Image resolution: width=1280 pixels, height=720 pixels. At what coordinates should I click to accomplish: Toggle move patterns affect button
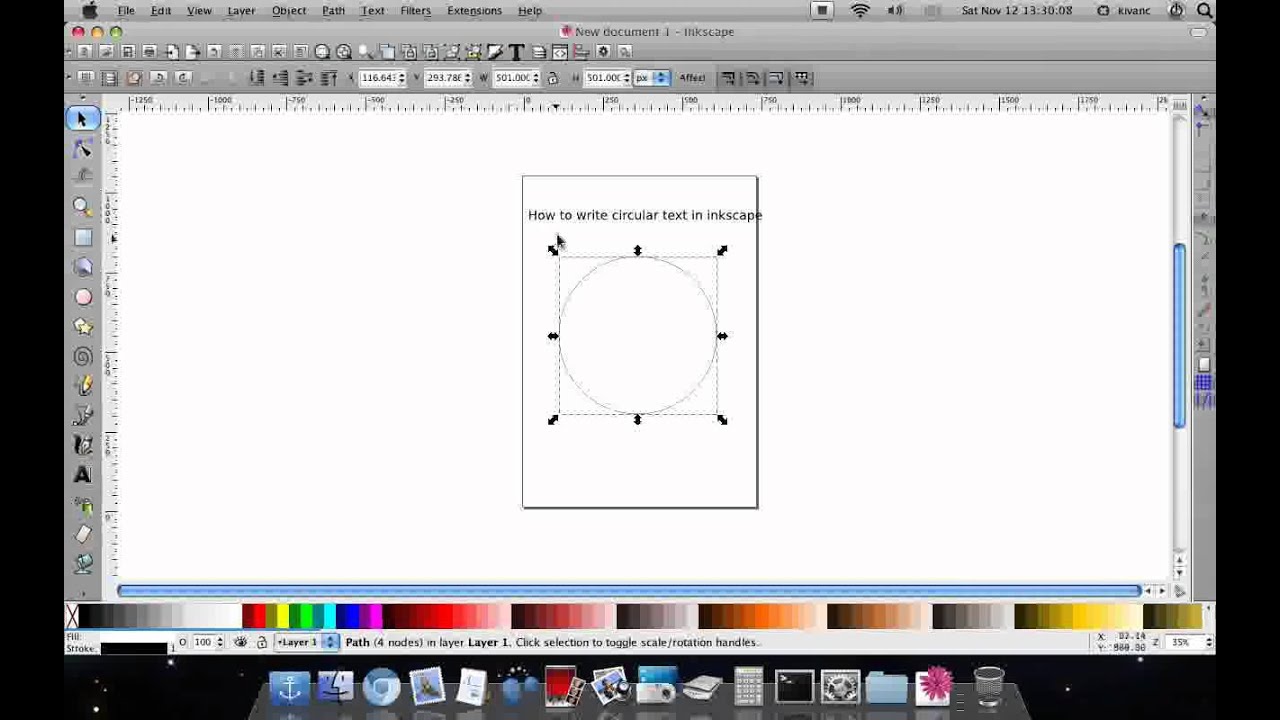point(802,78)
